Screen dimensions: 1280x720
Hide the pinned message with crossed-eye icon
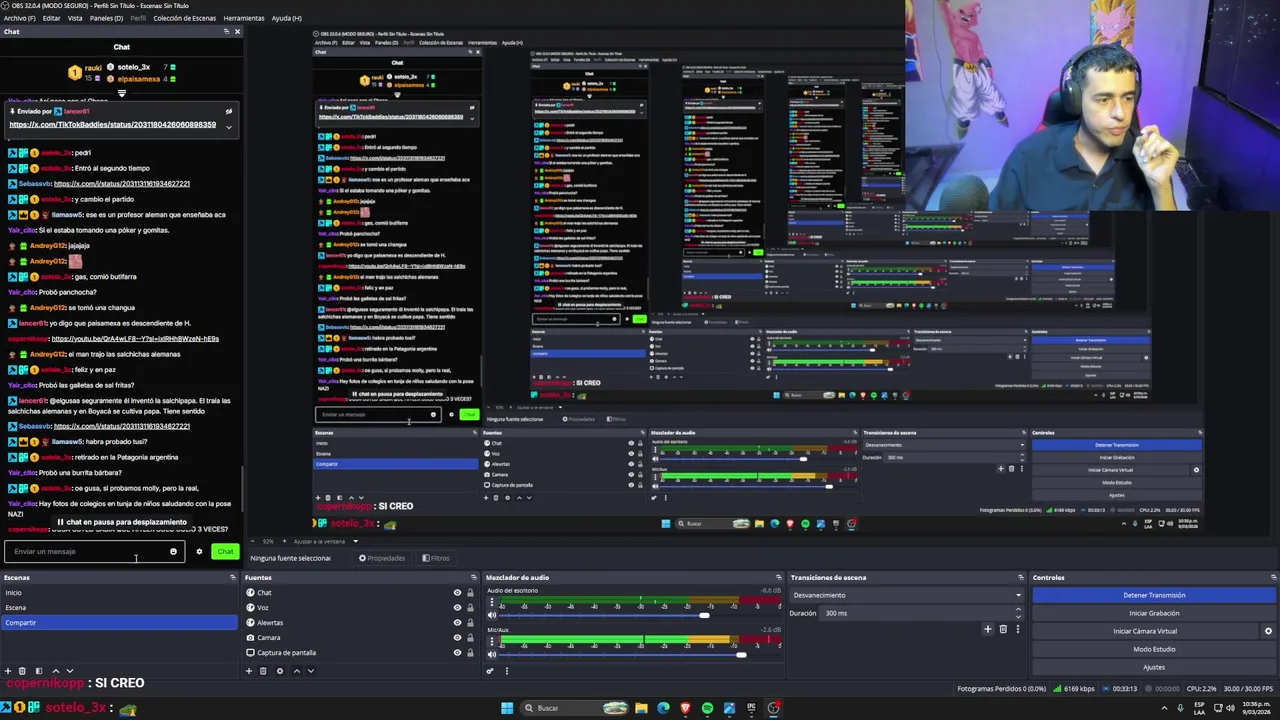point(228,111)
